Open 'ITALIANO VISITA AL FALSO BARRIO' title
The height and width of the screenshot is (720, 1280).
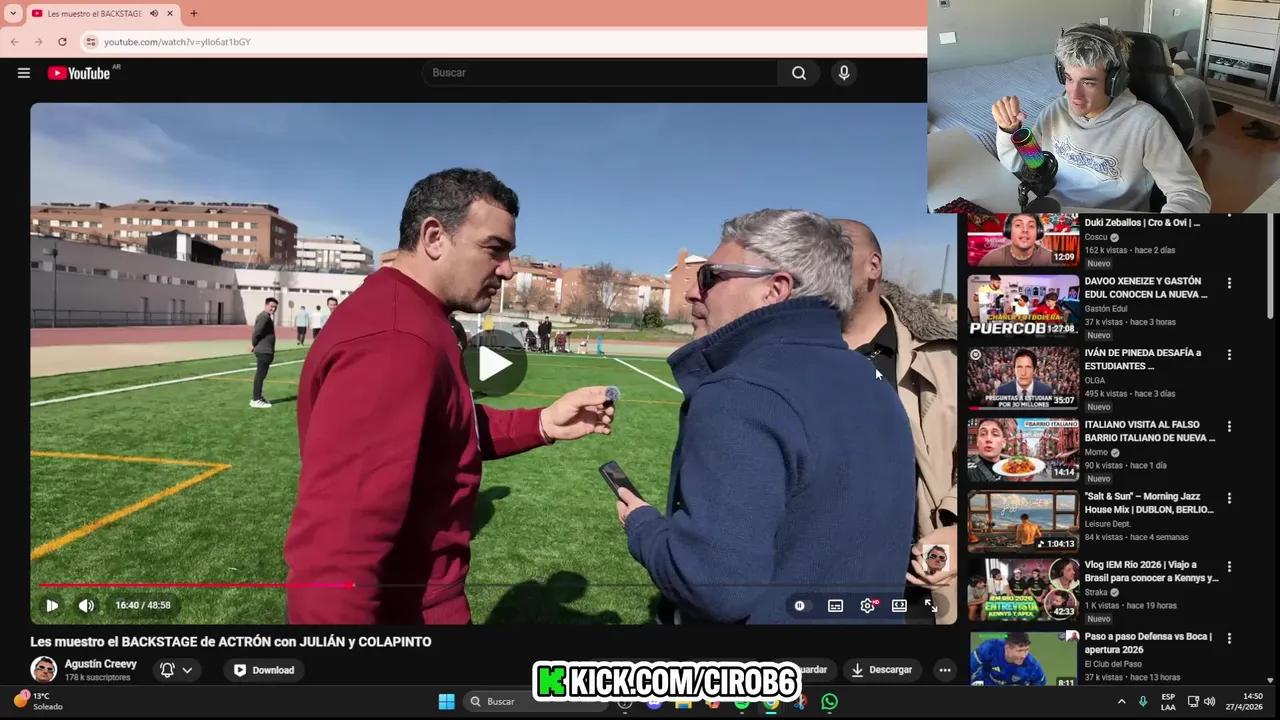point(1150,431)
